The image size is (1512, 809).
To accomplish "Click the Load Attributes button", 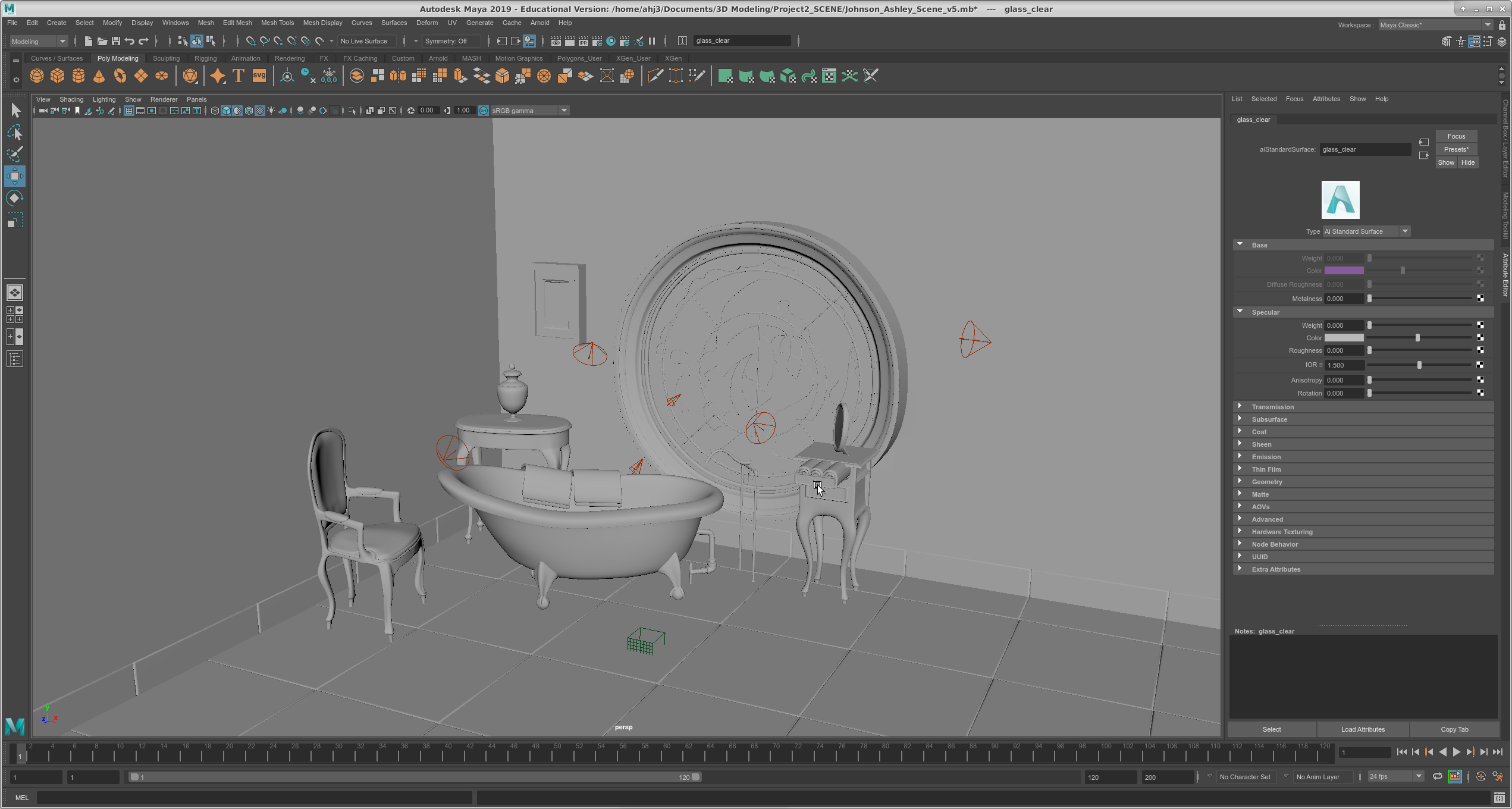I will tap(1363, 729).
